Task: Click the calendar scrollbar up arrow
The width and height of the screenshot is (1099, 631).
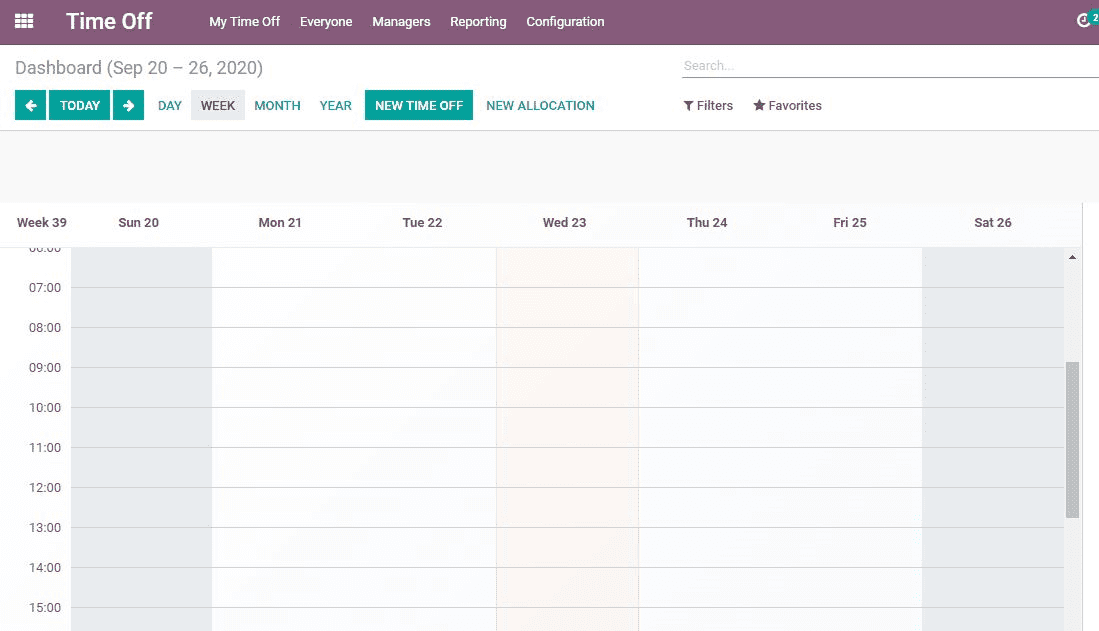Action: (x=1072, y=257)
